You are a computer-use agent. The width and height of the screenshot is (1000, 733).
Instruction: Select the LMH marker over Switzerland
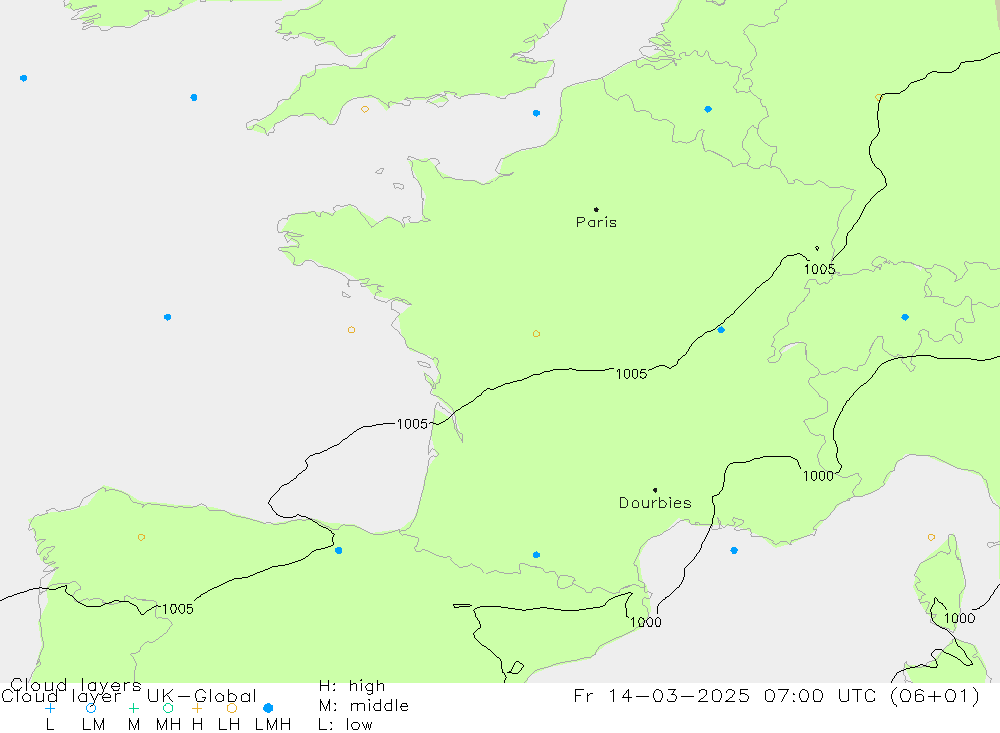pos(905,317)
